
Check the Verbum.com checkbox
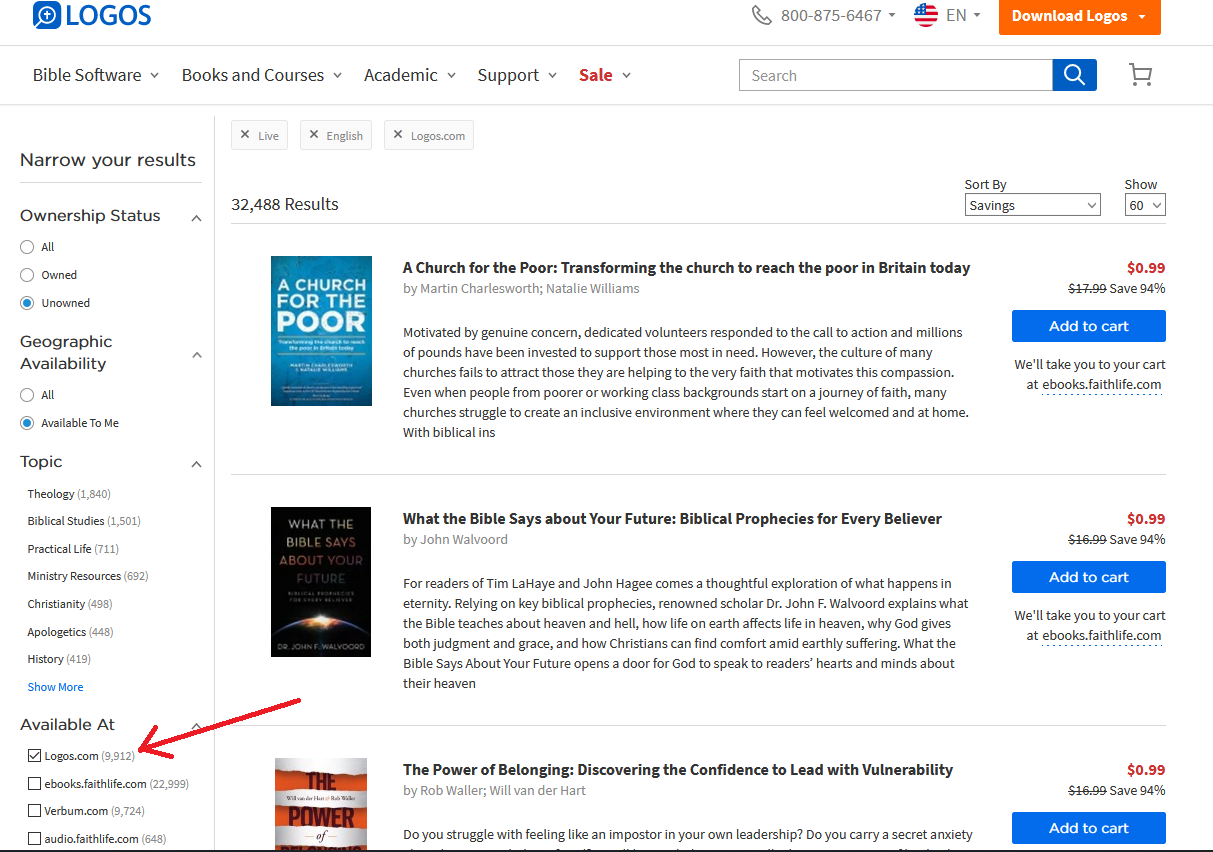coord(35,811)
